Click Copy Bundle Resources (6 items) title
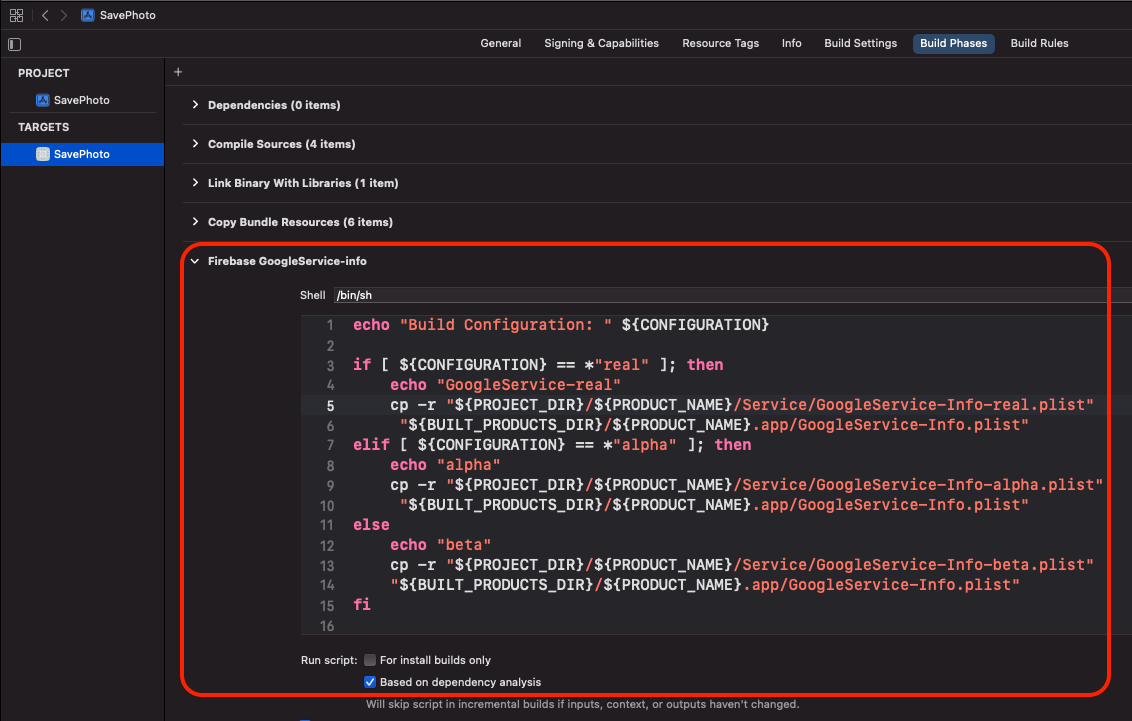Viewport: 1132px width, 721px height. 300,222
